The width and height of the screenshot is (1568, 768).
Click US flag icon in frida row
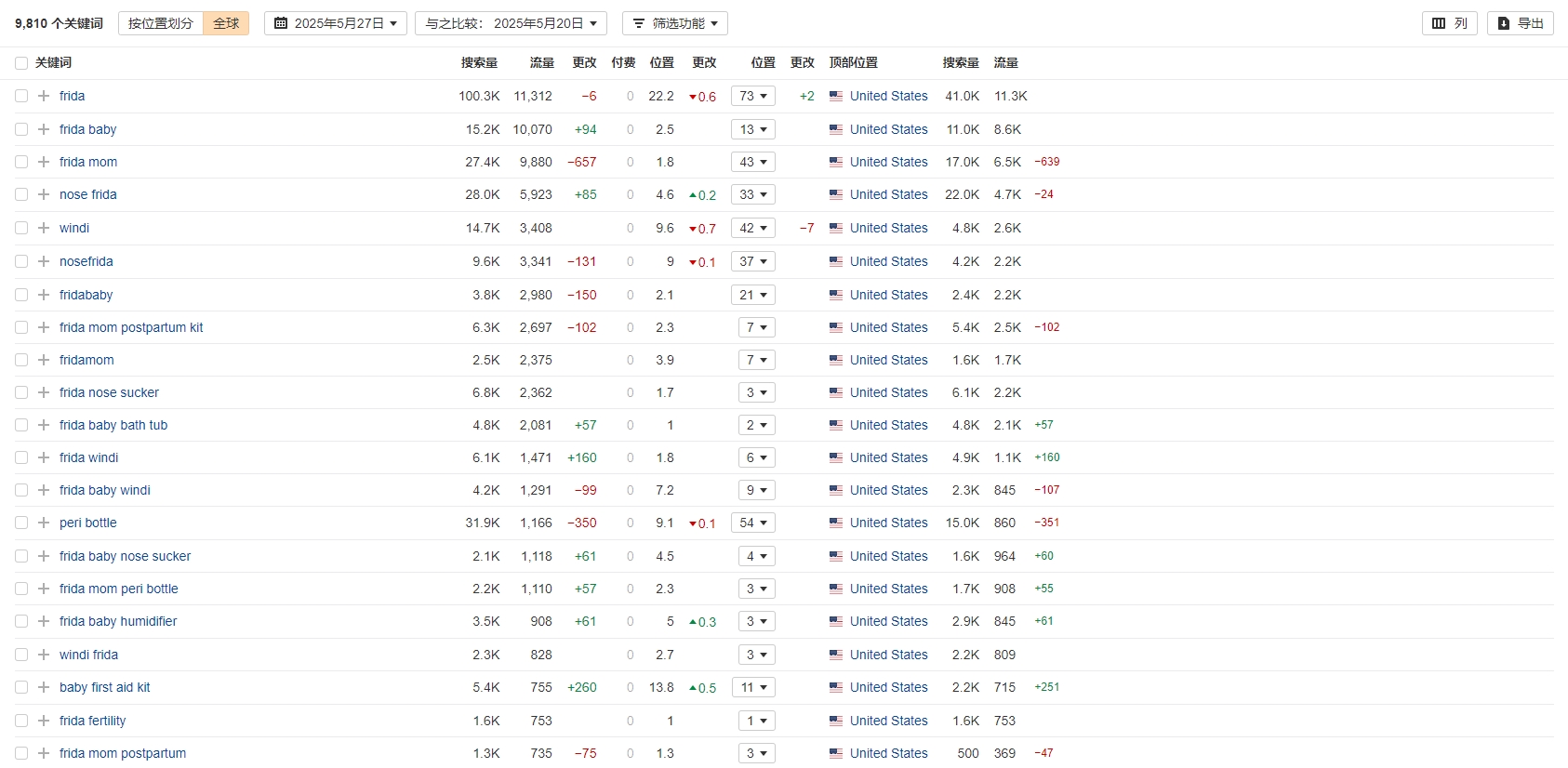[x=836, y=96]
